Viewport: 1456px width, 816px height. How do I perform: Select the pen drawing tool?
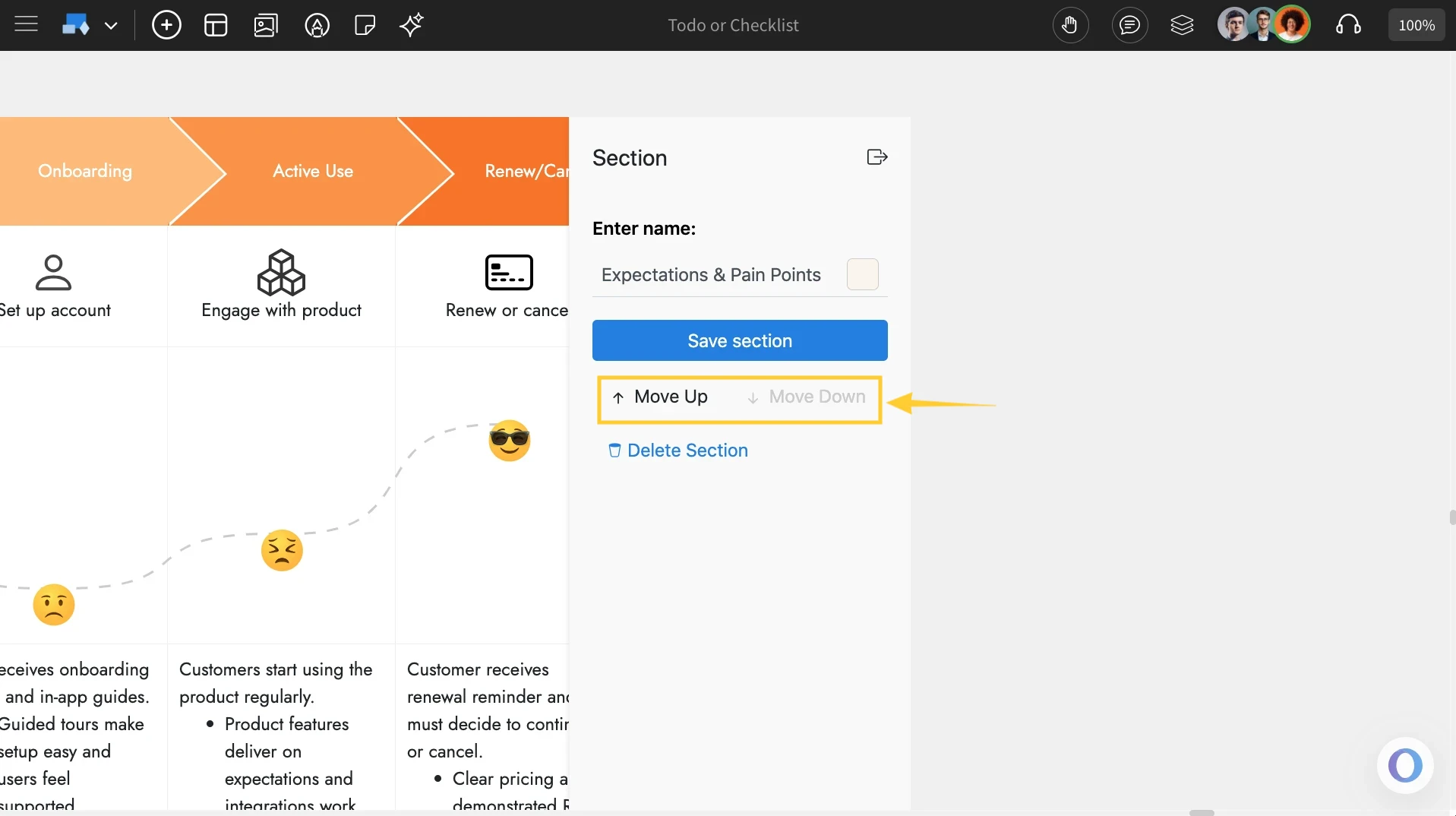(317, 24)
